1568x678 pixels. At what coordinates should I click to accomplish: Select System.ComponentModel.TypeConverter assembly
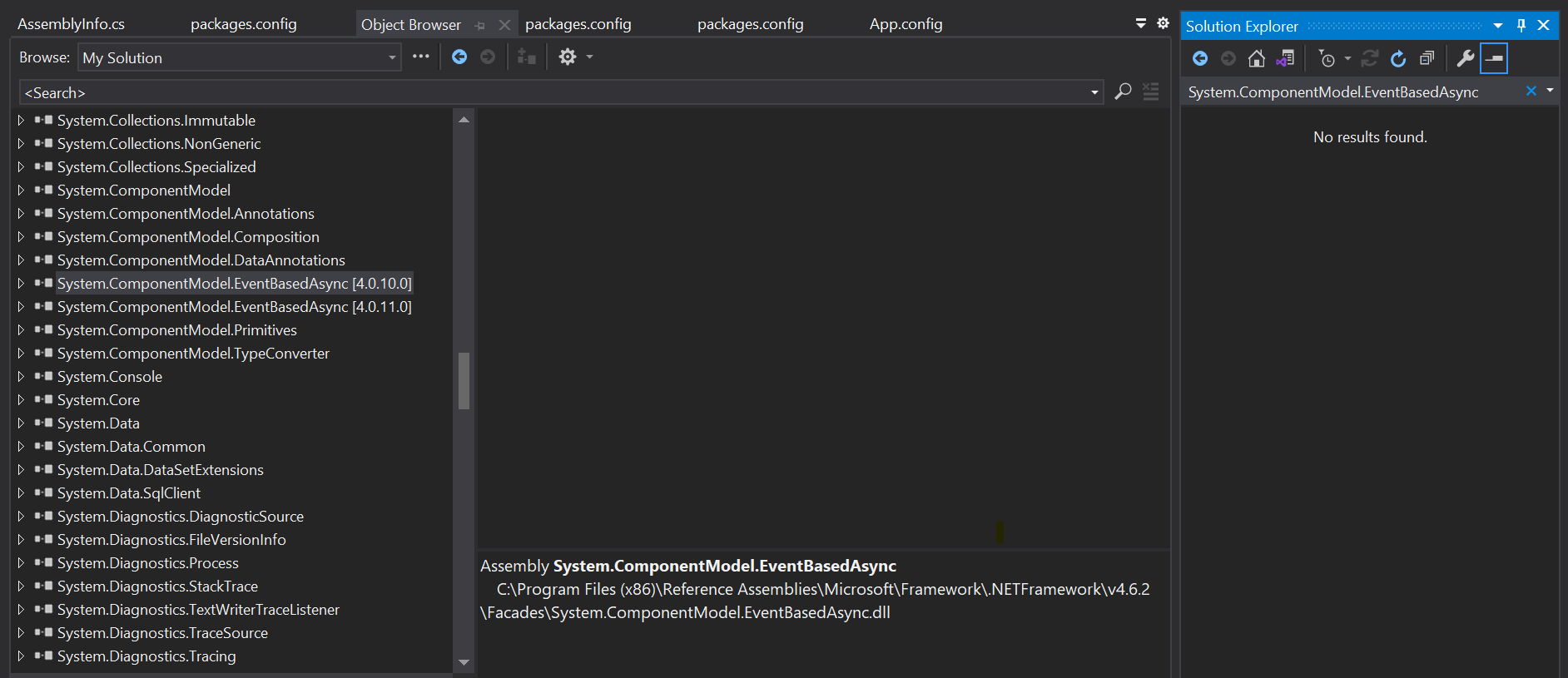coord(193,354)
